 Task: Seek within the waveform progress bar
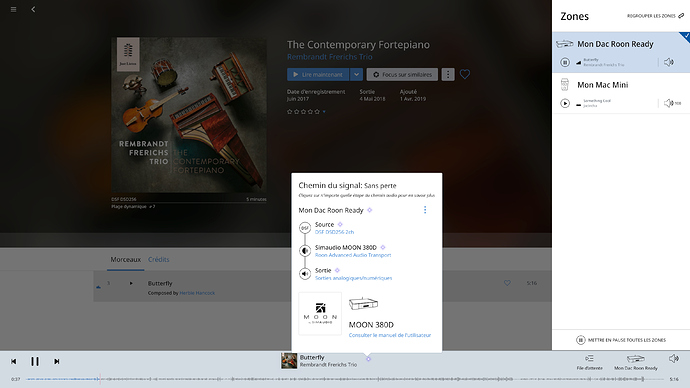(344, 379)
